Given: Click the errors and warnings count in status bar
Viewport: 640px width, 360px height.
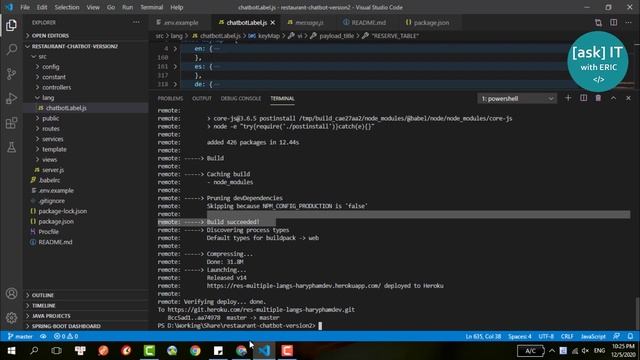Looking at the screenshot, I should point(66,336).
